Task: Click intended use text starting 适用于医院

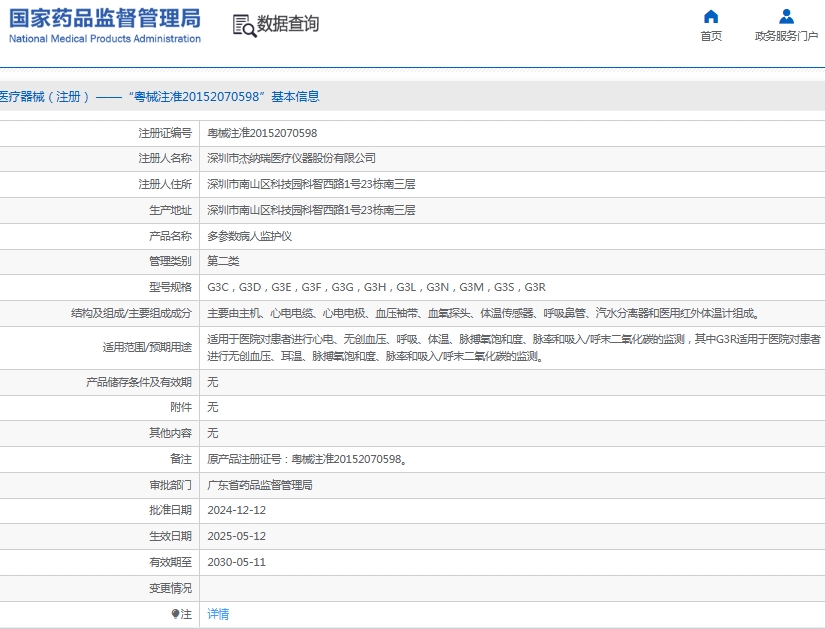Action: (x=514, y=348)
